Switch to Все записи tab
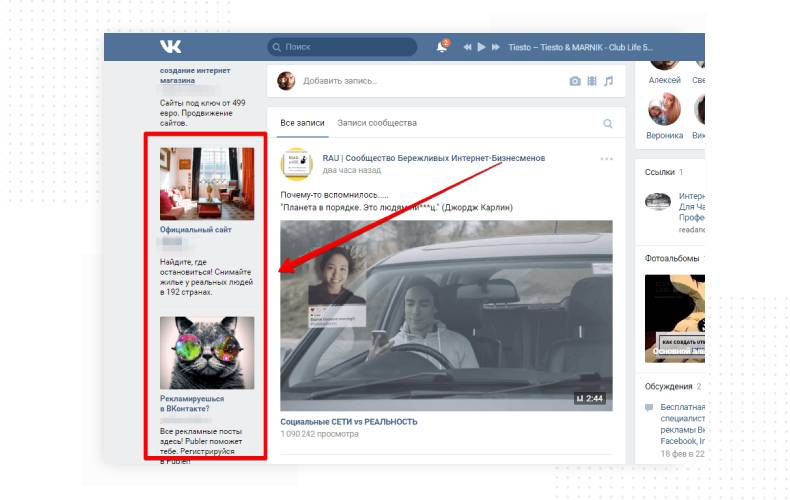790x500 pixels. (x=302, y=122)
